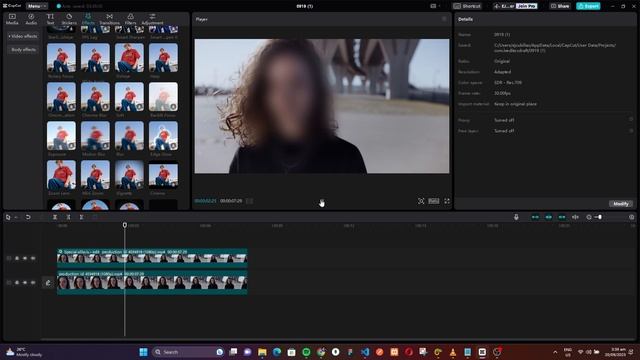Click the timeline playhead marker
This screenshot has width=640, height=360.
pyautogui.click(x=124, y=225)
